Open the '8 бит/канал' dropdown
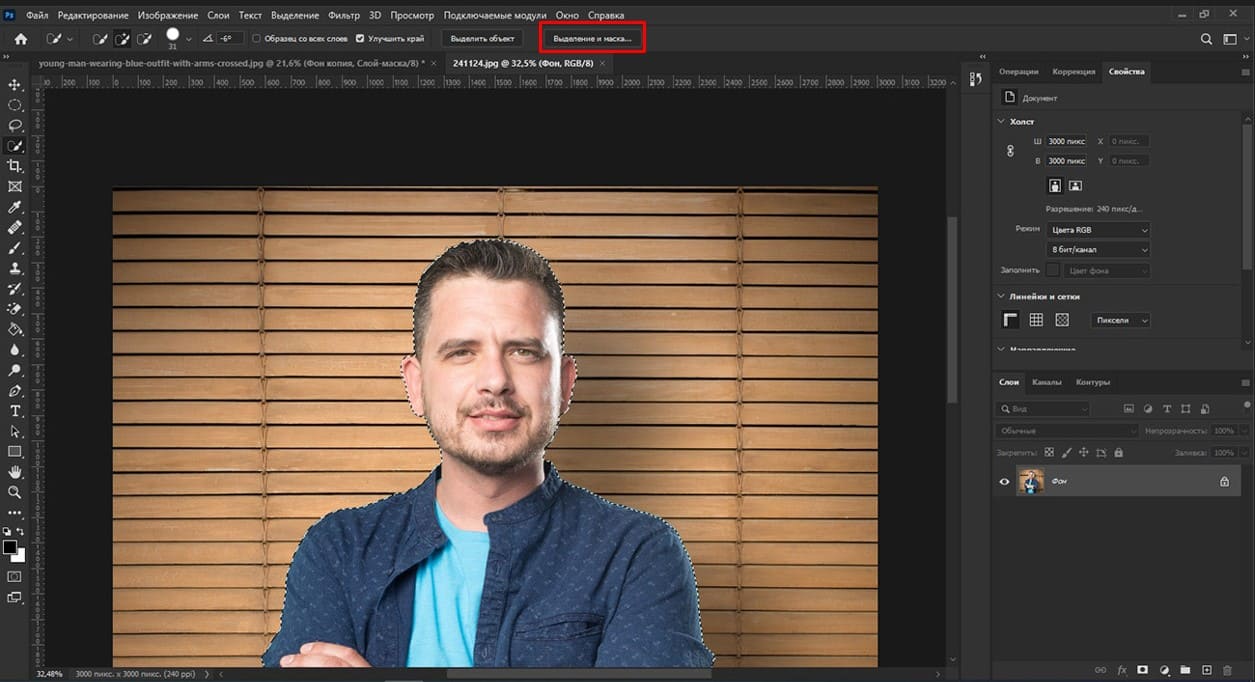Screen dimensions: 1255x682 (1098, 249)
